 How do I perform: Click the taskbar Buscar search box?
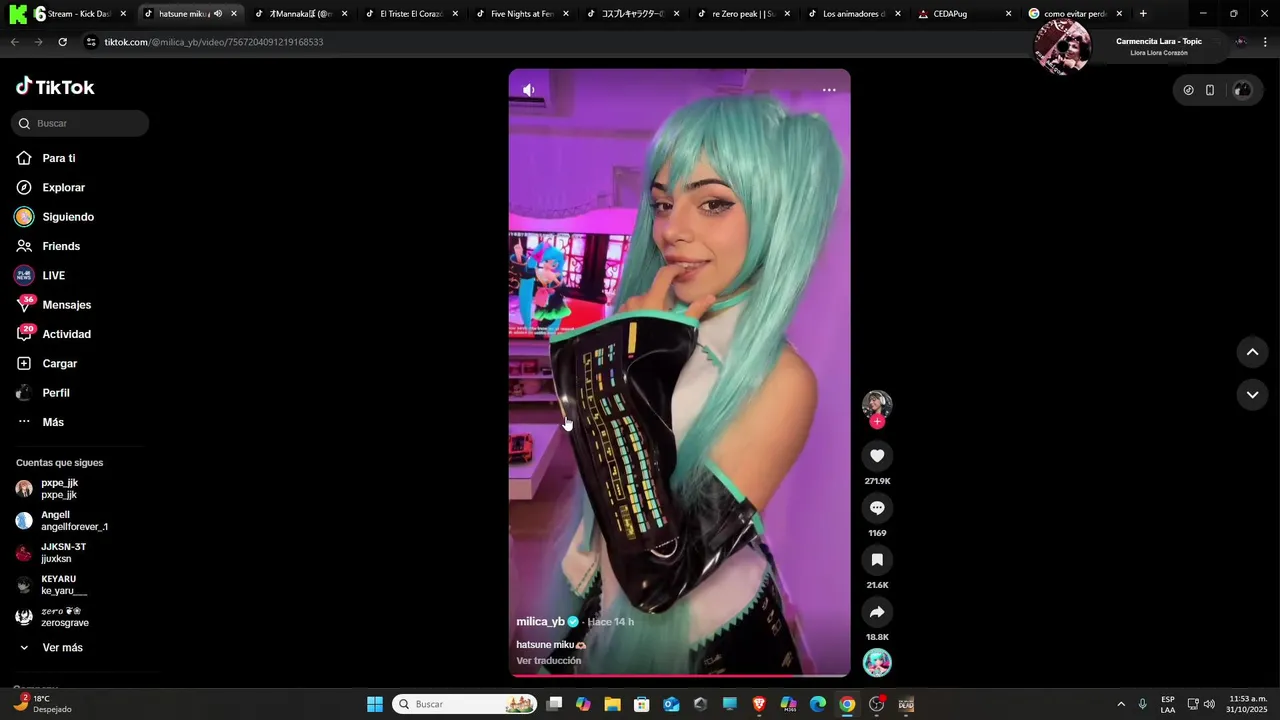coord(465,704)
